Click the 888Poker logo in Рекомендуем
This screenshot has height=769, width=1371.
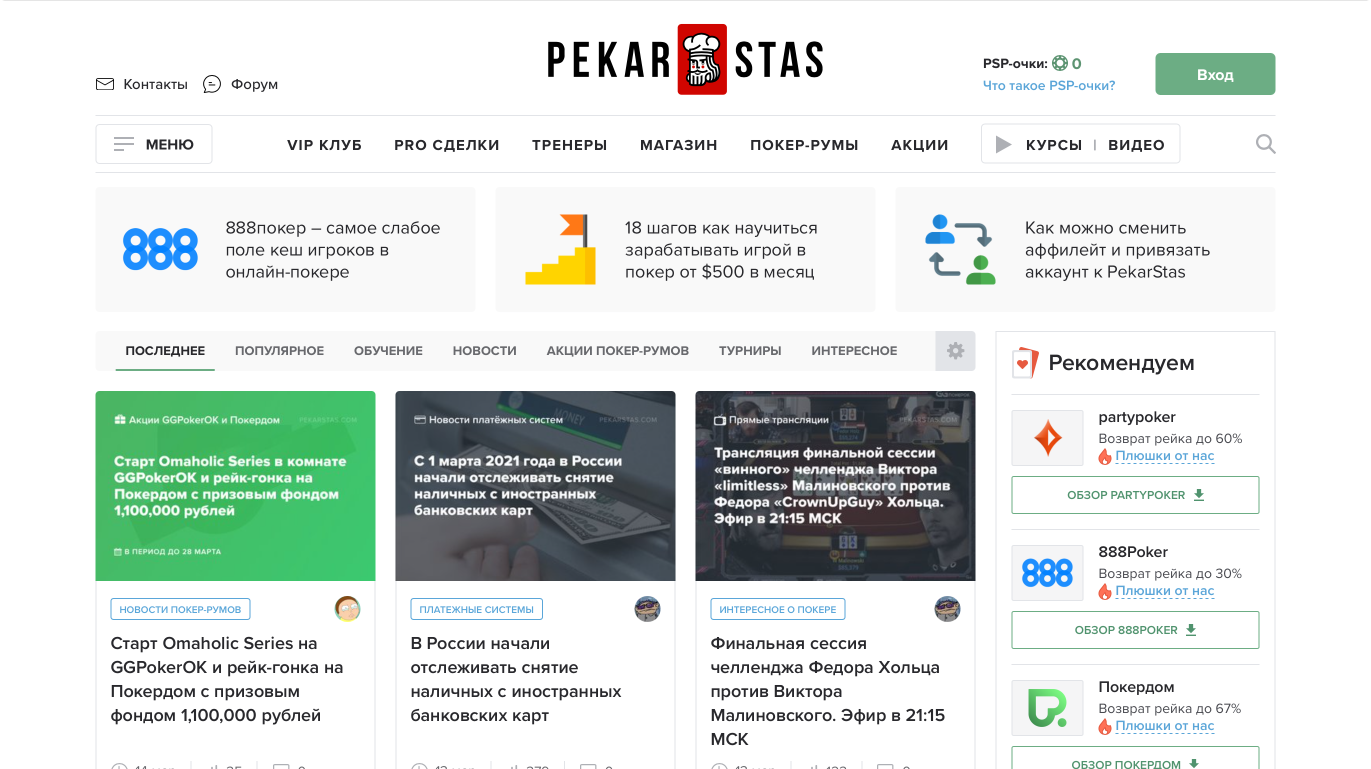click(x=1047, y=573)
